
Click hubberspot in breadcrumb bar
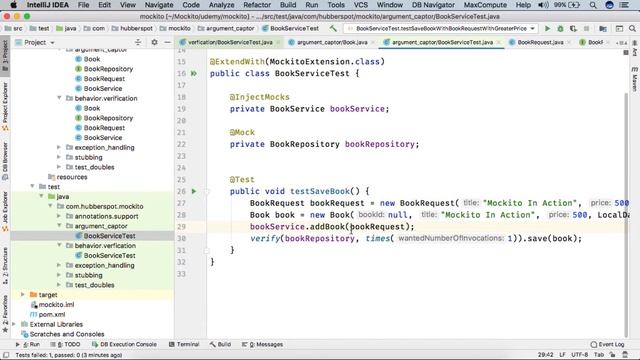click(136, 28)
